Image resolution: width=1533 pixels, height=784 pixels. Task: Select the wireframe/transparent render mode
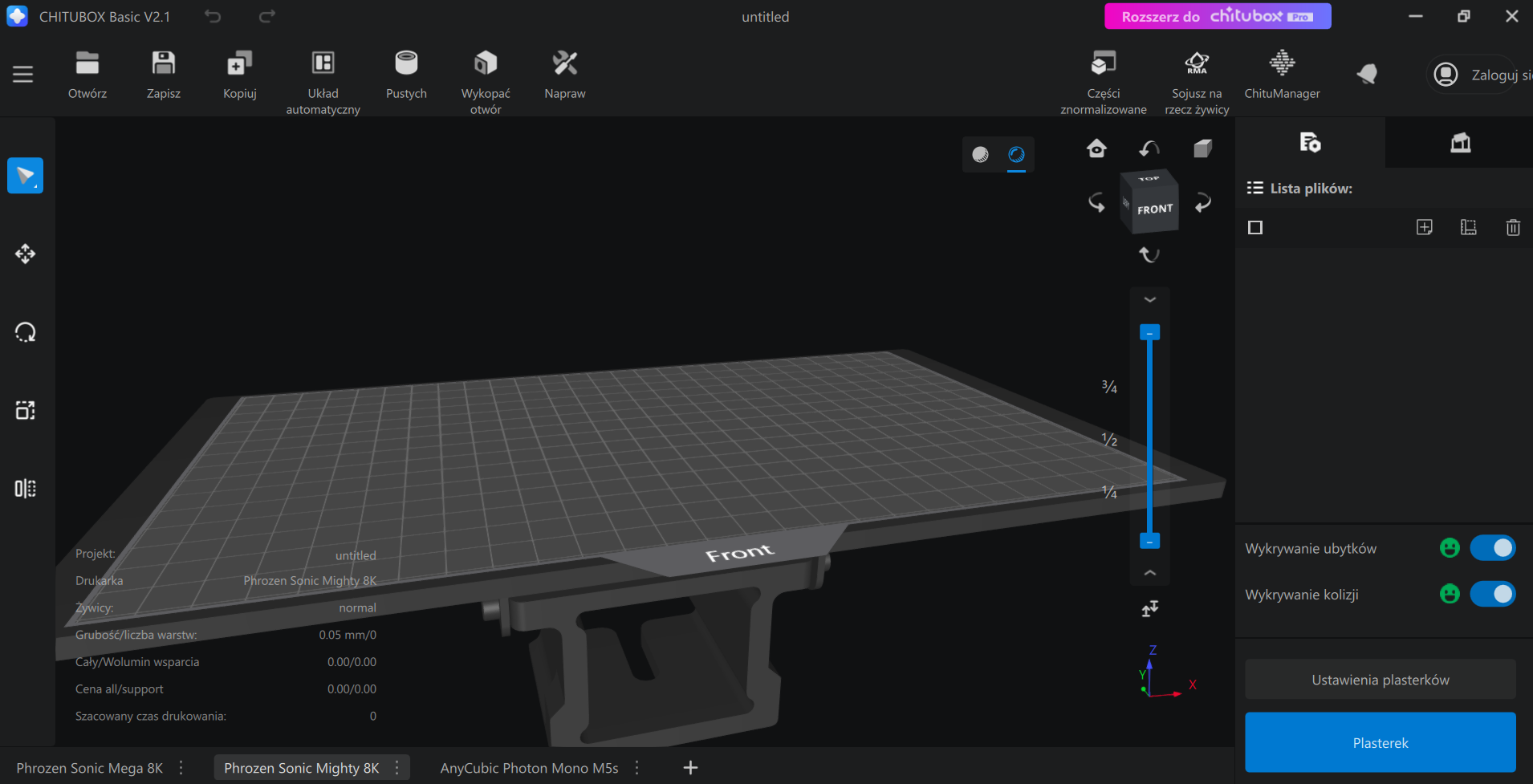click(x=1016, y=155)
